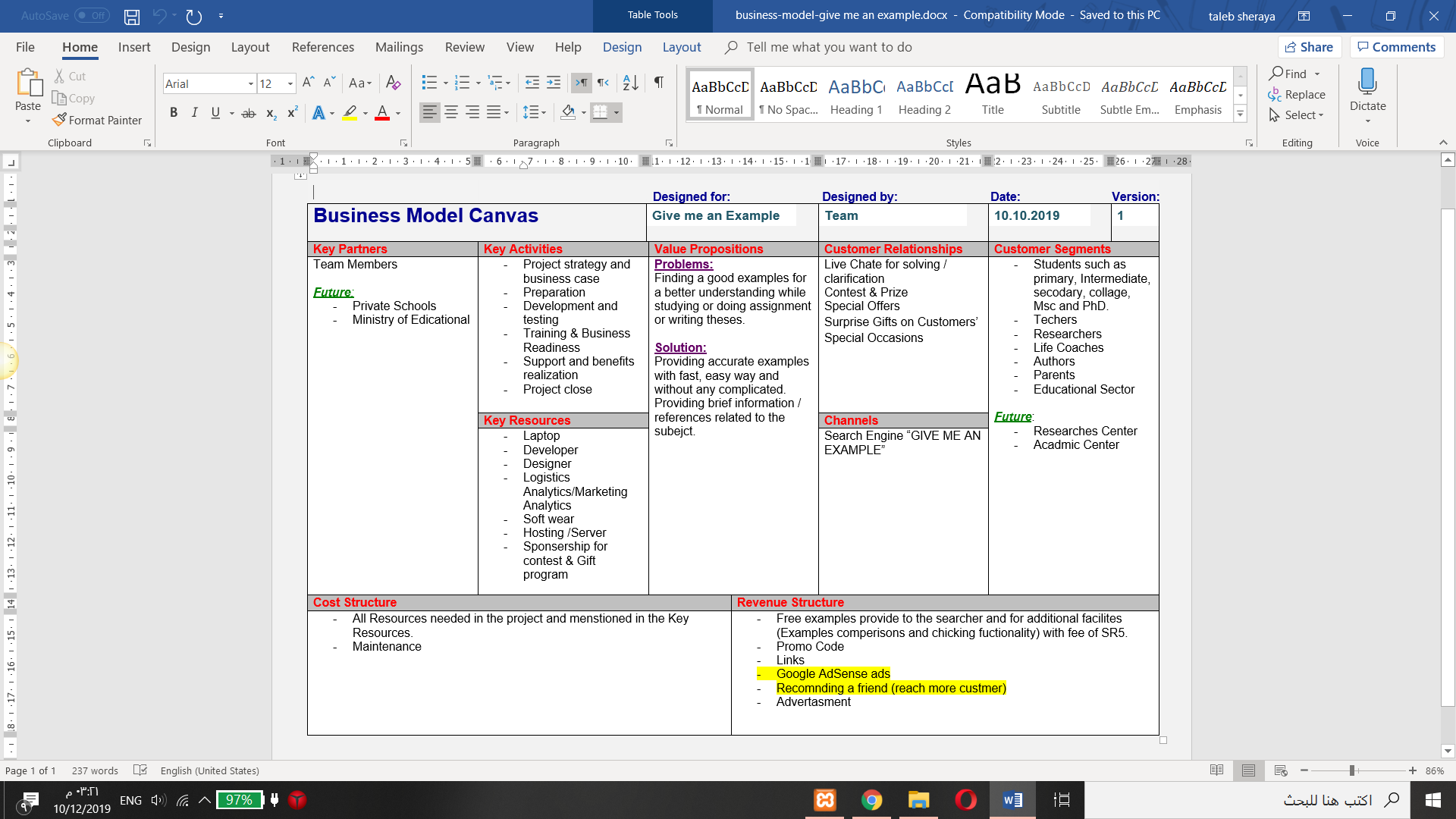Expand the Styles gallery
Screen dimensions: 1456x819
tap(1241, 115)
